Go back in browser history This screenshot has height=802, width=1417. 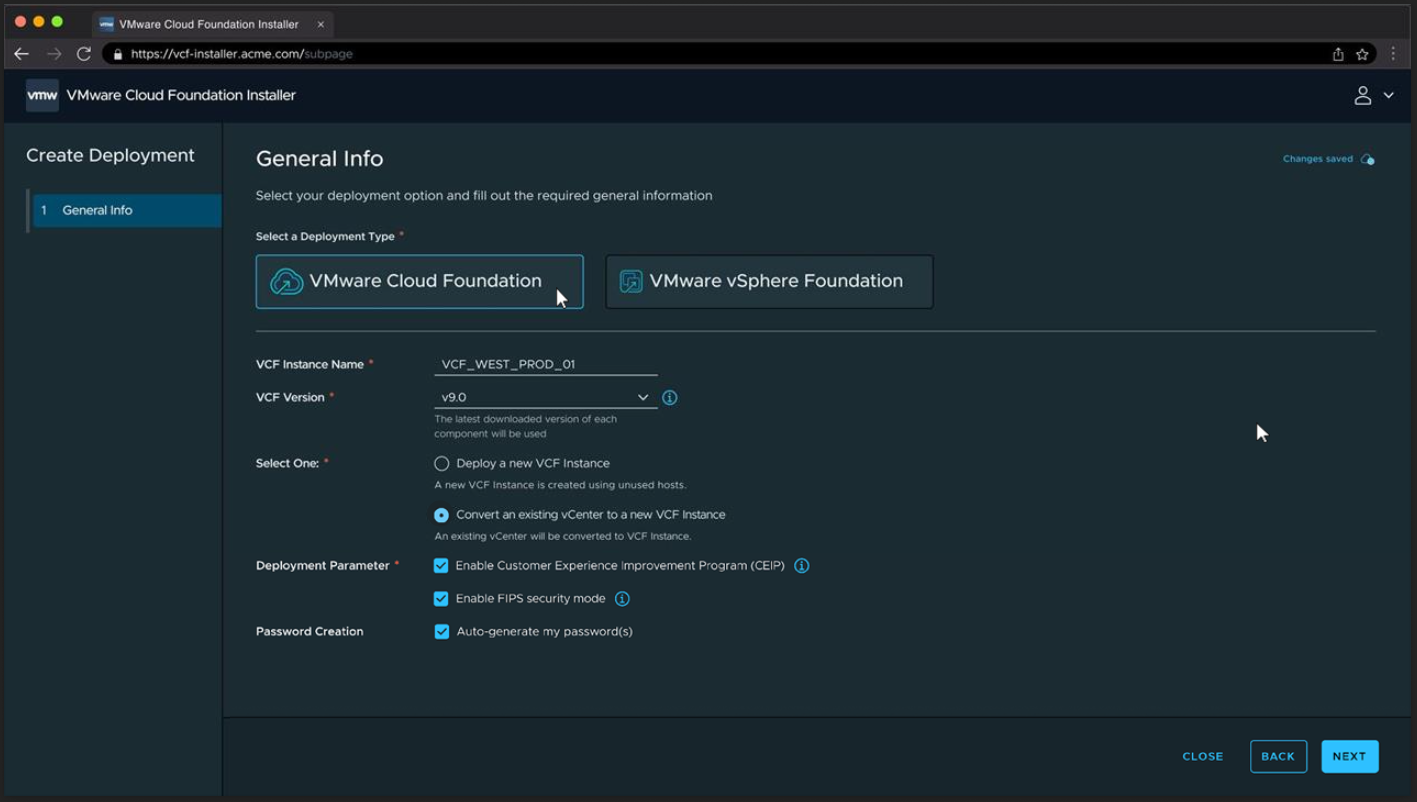coord(22,54)
